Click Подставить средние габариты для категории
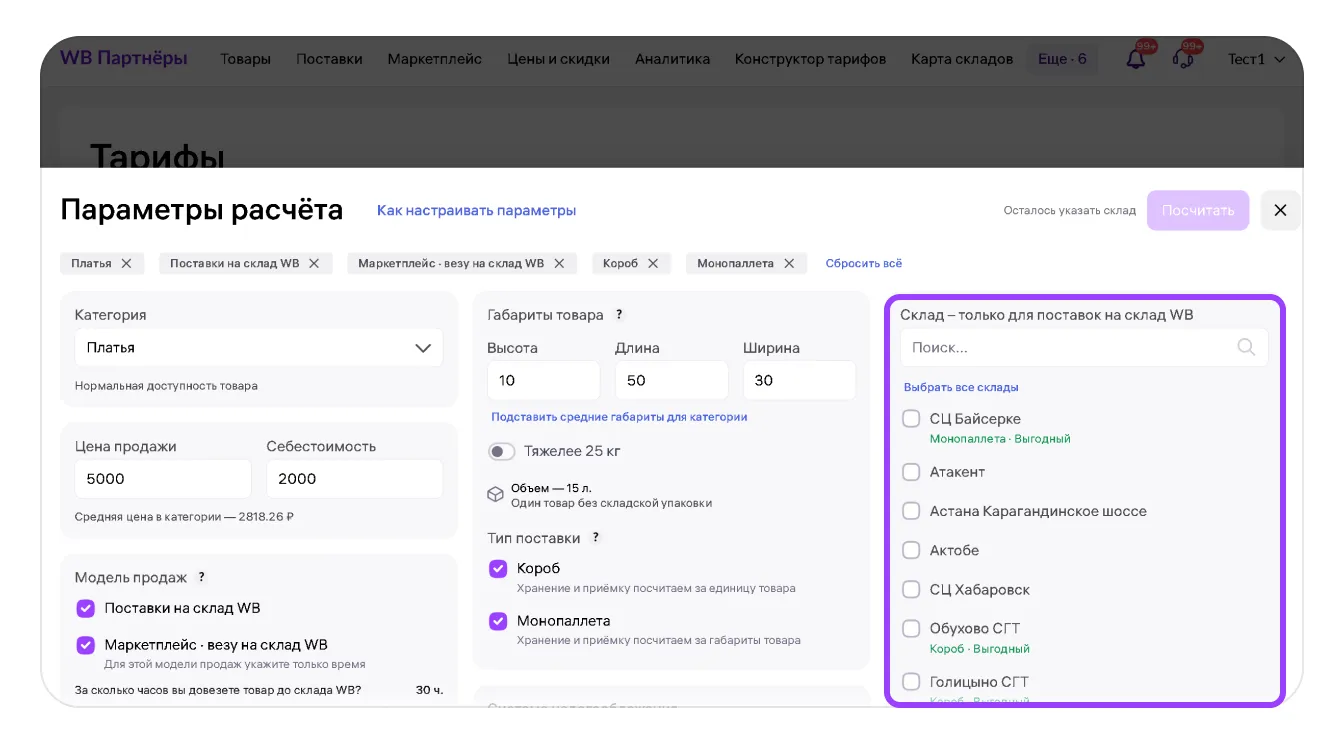Screen dimensions: 1344x744 pyautogui.click(x=619, y=417)
